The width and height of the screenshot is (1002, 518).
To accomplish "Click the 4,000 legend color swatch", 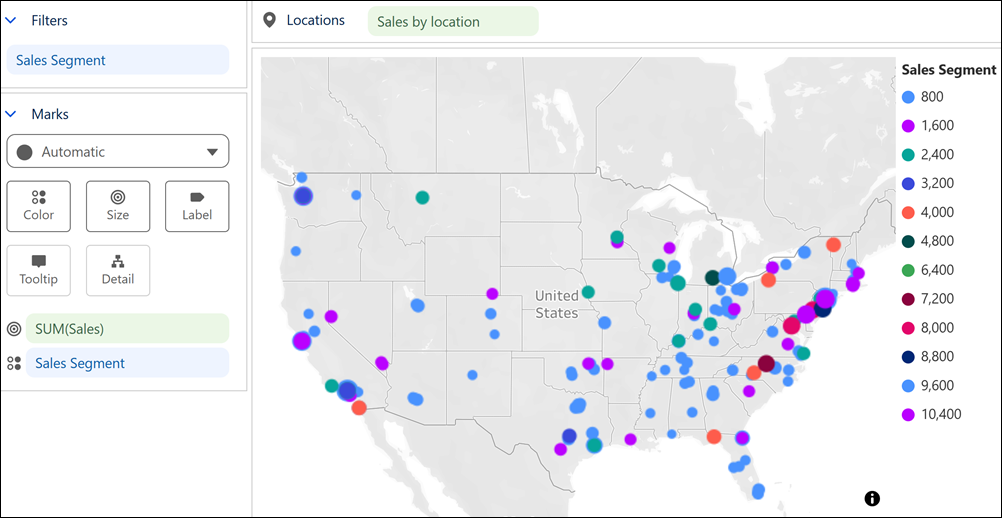I will [907, 212].
